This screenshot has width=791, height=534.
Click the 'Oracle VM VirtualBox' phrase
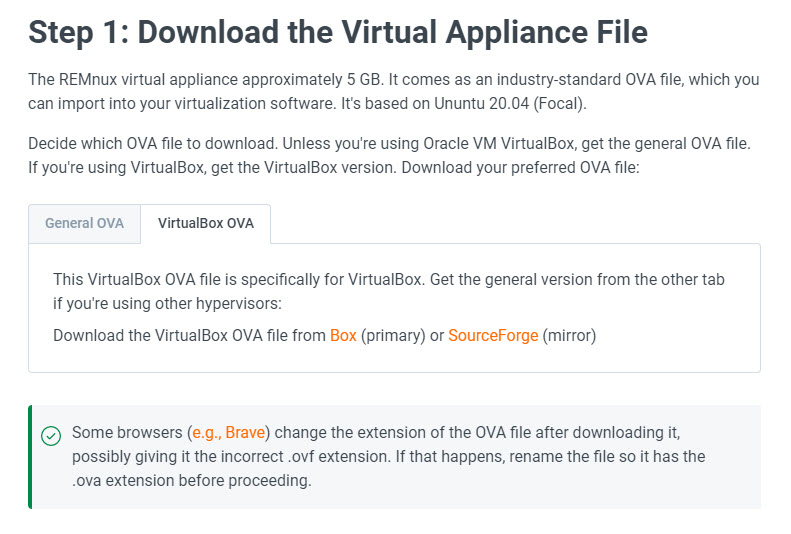coord(499,143)
